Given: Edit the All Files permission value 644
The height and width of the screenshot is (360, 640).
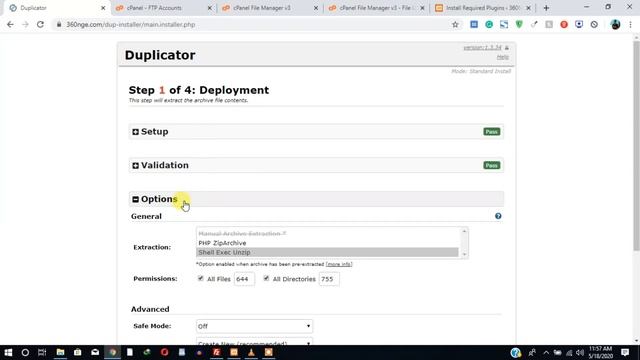Looking at the screenshot, I should [244, 279].
